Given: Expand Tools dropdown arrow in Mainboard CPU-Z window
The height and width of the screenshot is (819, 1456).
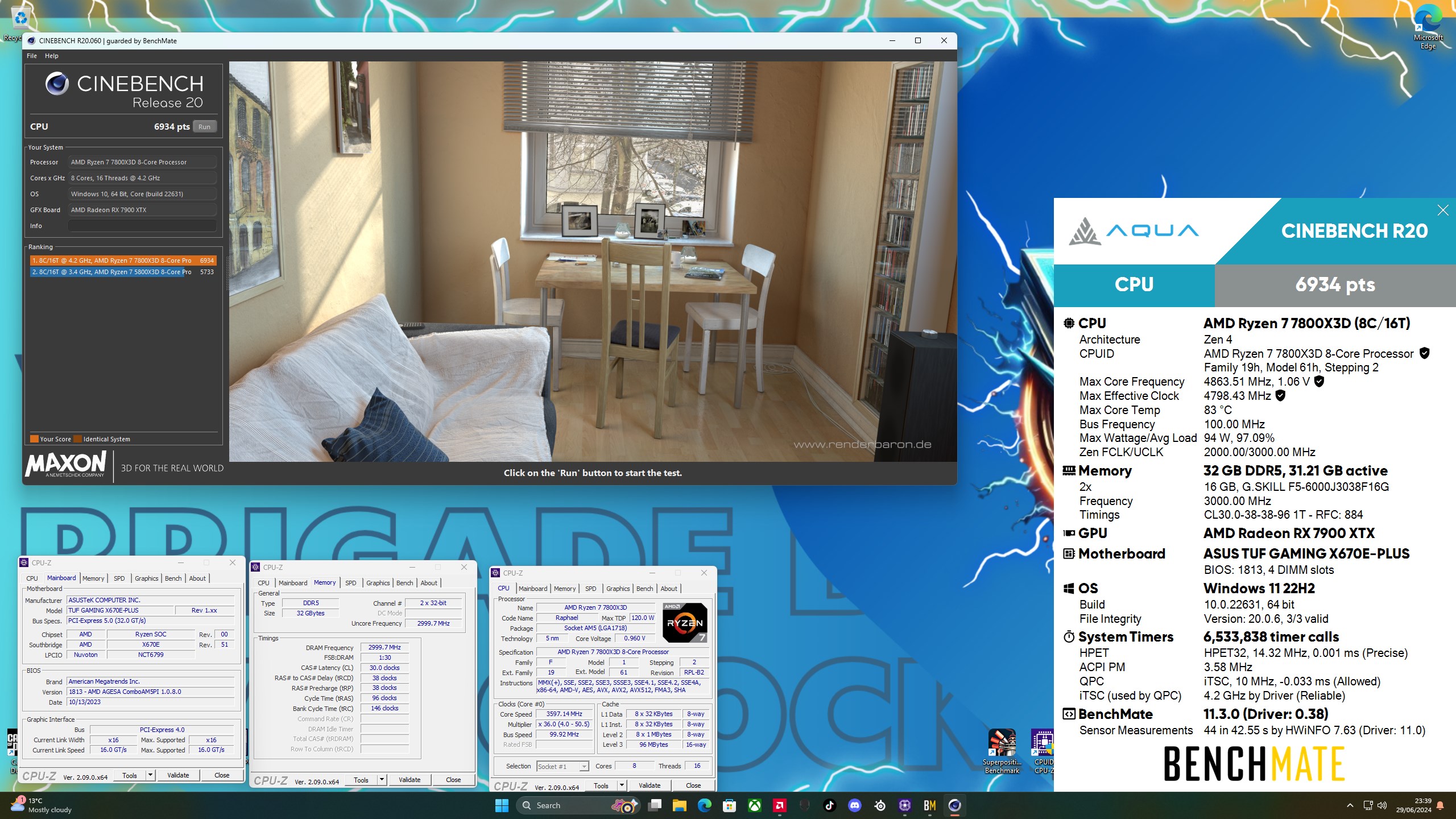Looking at the screenshot, I should (150, 775).
